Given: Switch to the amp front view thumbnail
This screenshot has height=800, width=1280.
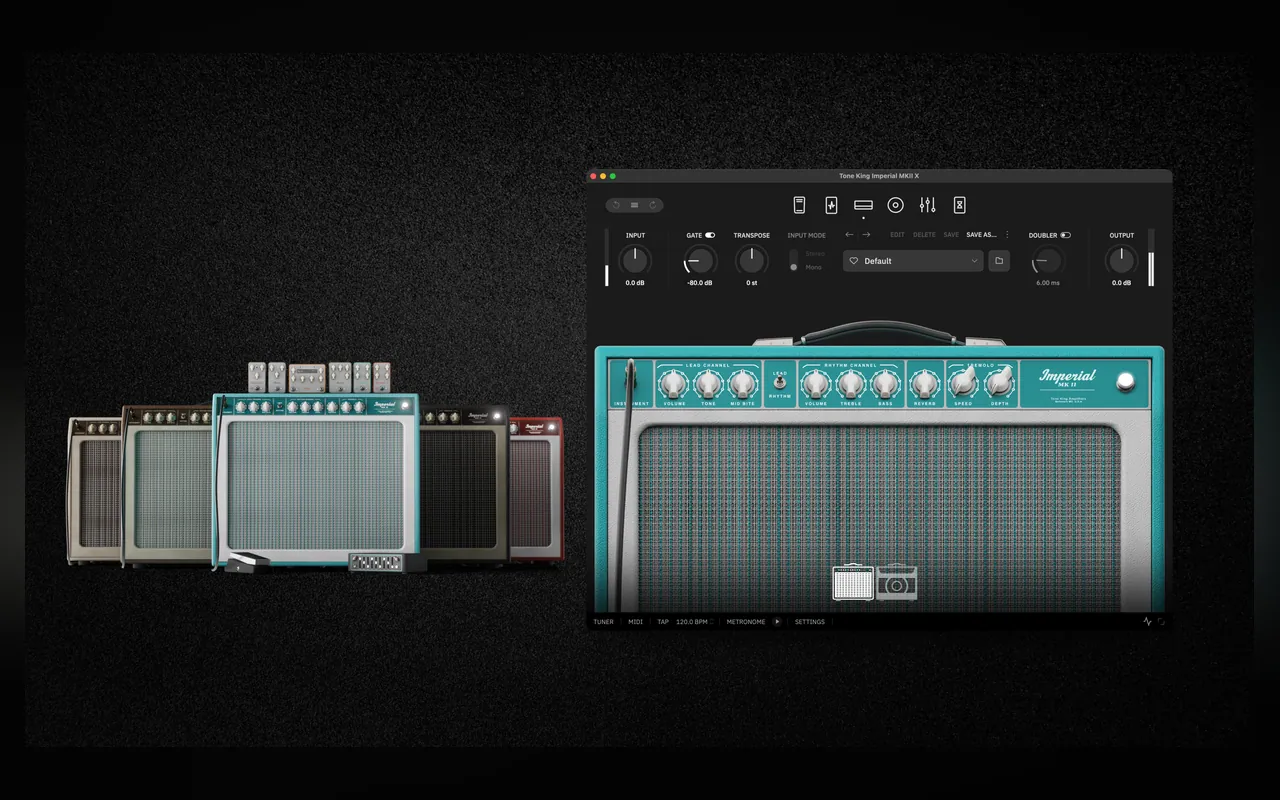Looking at the screenshot, I should pos(854,582).
